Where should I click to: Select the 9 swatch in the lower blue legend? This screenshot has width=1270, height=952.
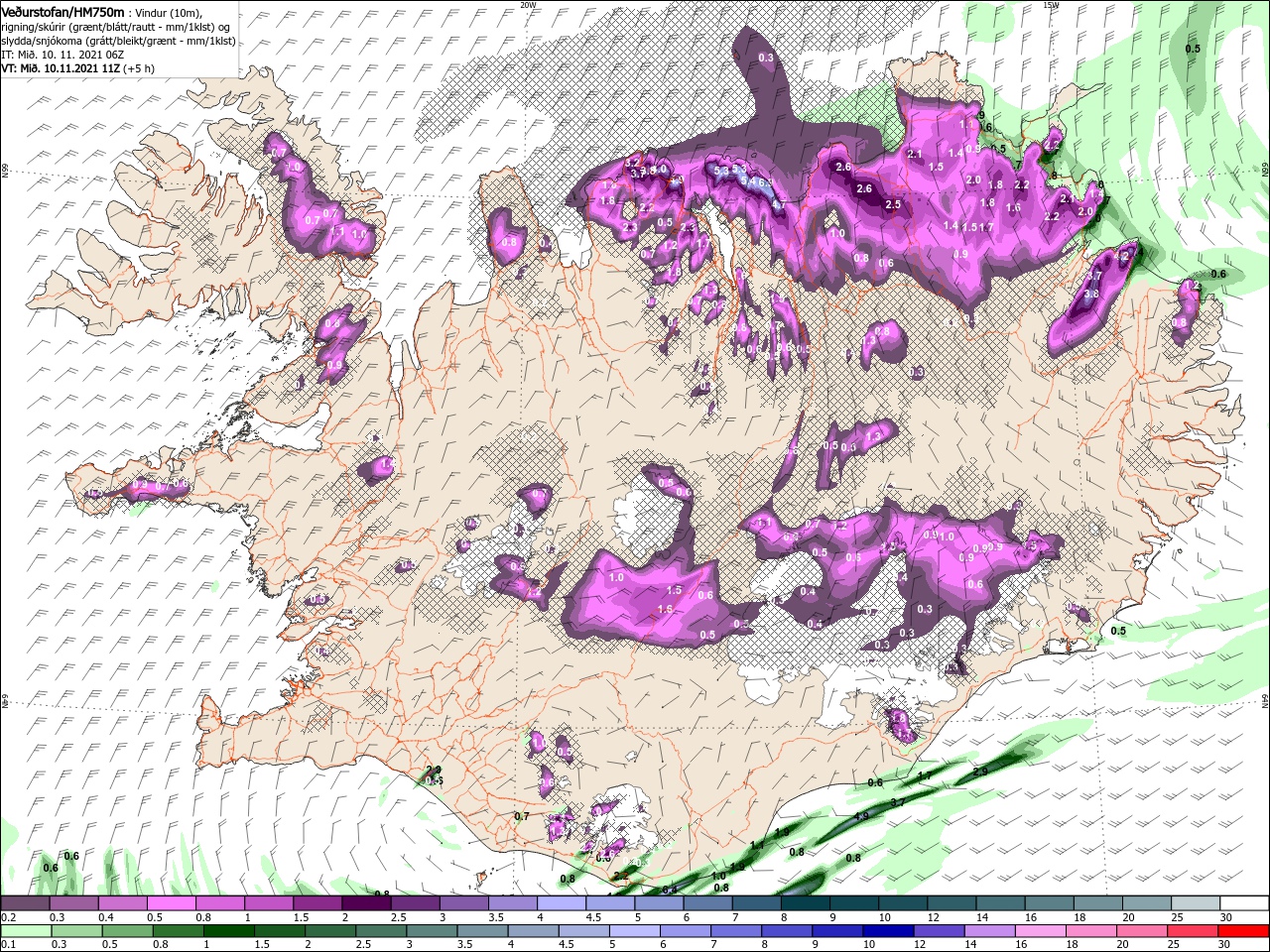click(837, 931)
